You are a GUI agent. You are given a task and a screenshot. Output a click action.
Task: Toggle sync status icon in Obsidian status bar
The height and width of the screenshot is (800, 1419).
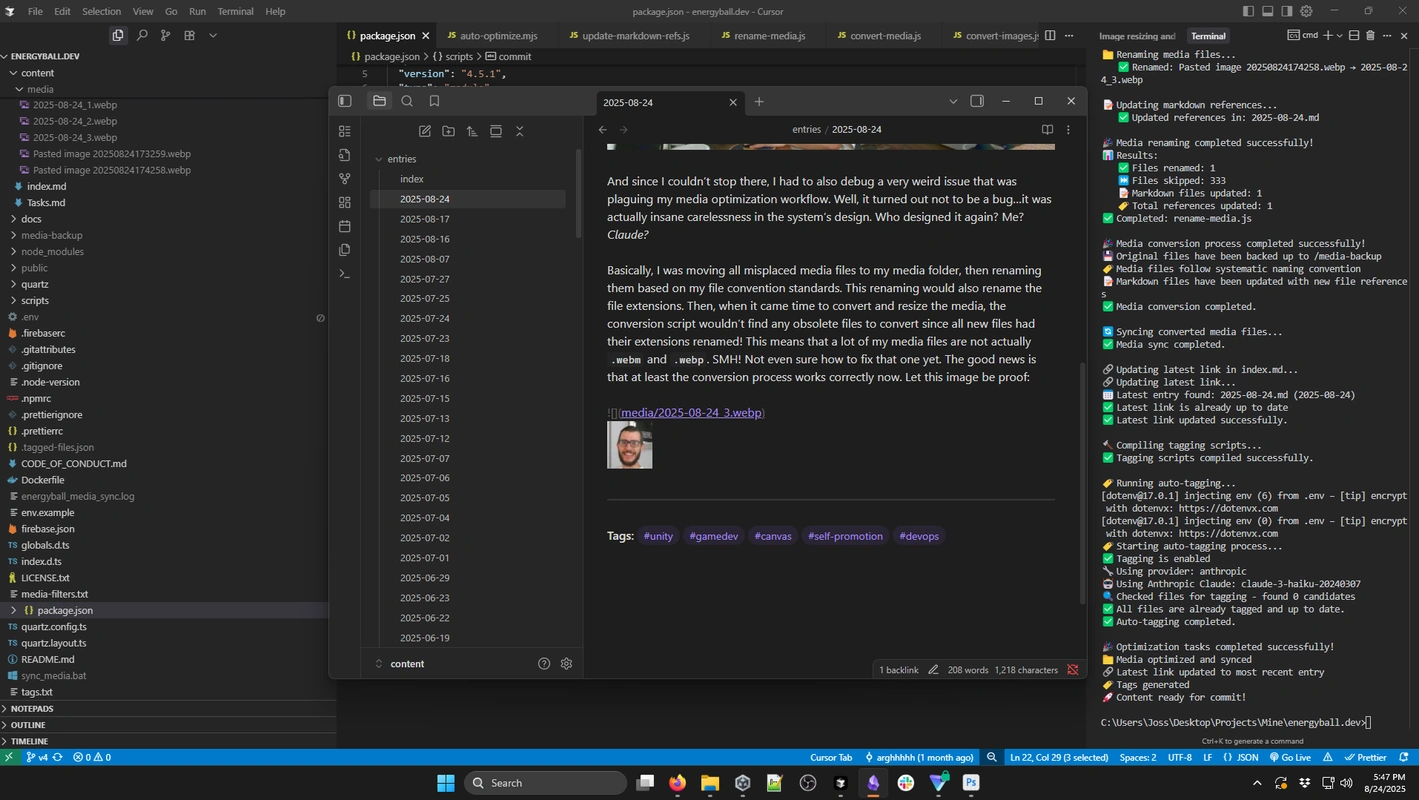[1073, 670]
